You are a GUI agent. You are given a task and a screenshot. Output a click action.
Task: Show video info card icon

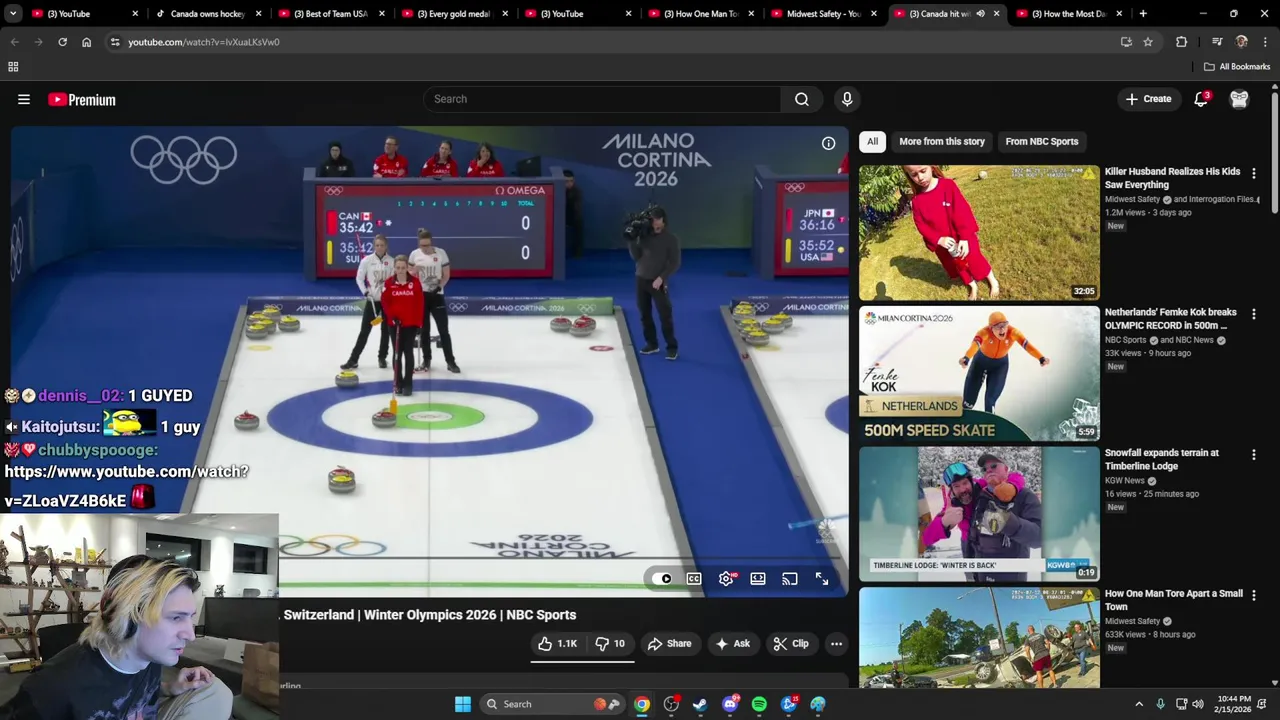(x=828, y=143)
